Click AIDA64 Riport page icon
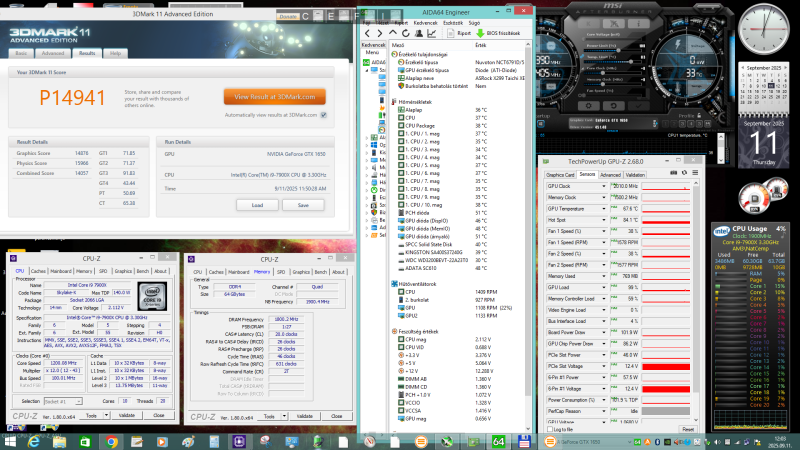 451,34
